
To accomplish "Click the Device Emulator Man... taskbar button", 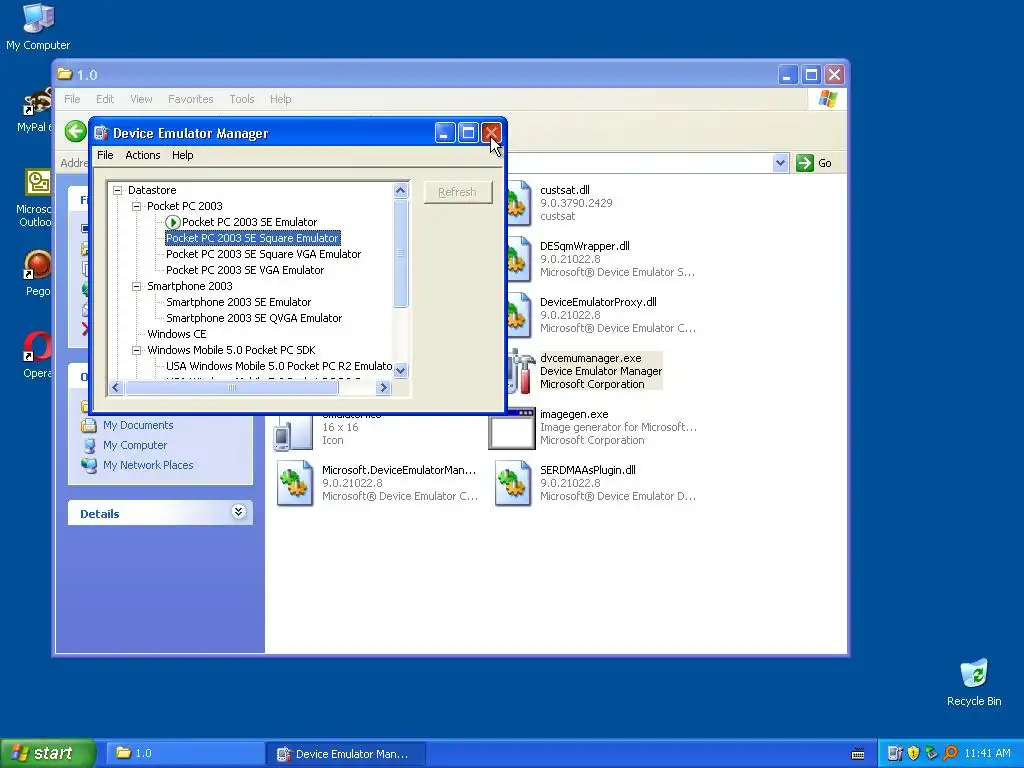I will (x=346, y=753).
